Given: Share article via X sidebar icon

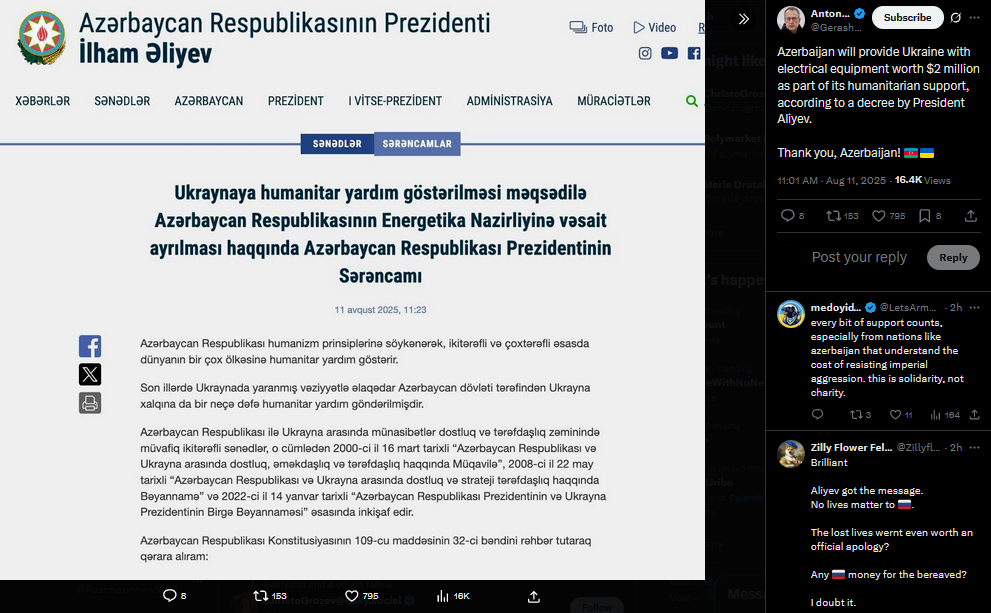Looking at the screenshot, I should point(90,375).
